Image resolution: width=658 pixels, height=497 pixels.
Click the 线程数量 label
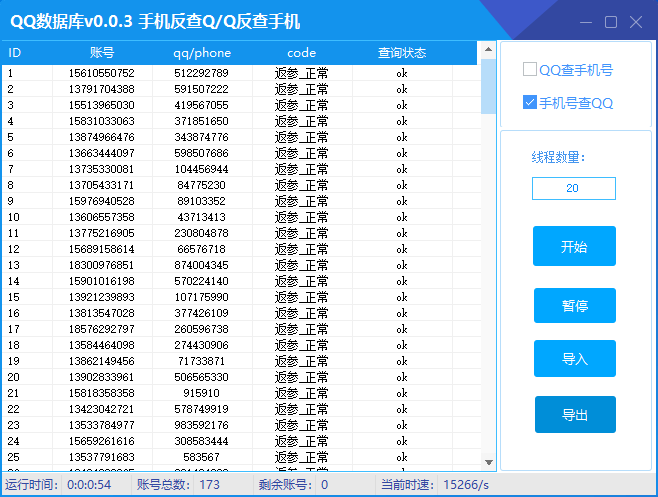click(558, 157)
